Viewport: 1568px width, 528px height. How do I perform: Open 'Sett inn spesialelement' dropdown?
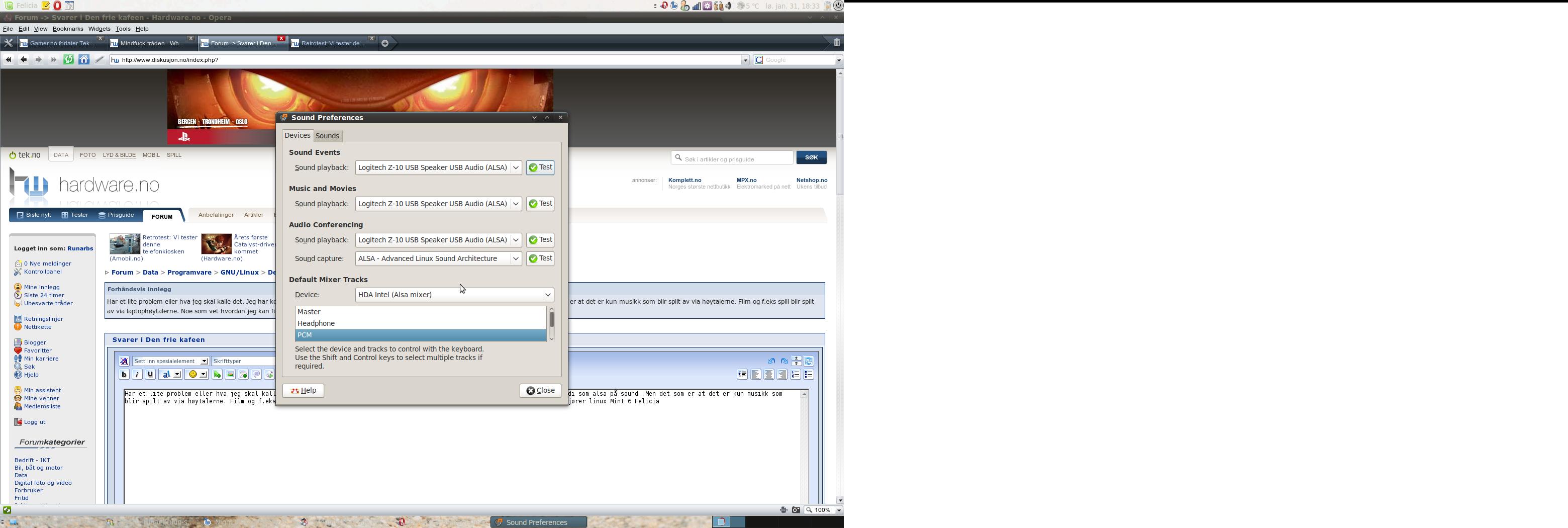170,362
